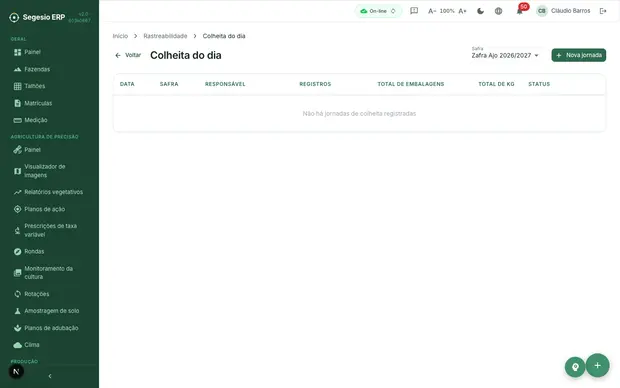The width and height of the screenshot is (620, 388).
Task: Click the RESPONSÁVEL column header
Action: point(225,84)
